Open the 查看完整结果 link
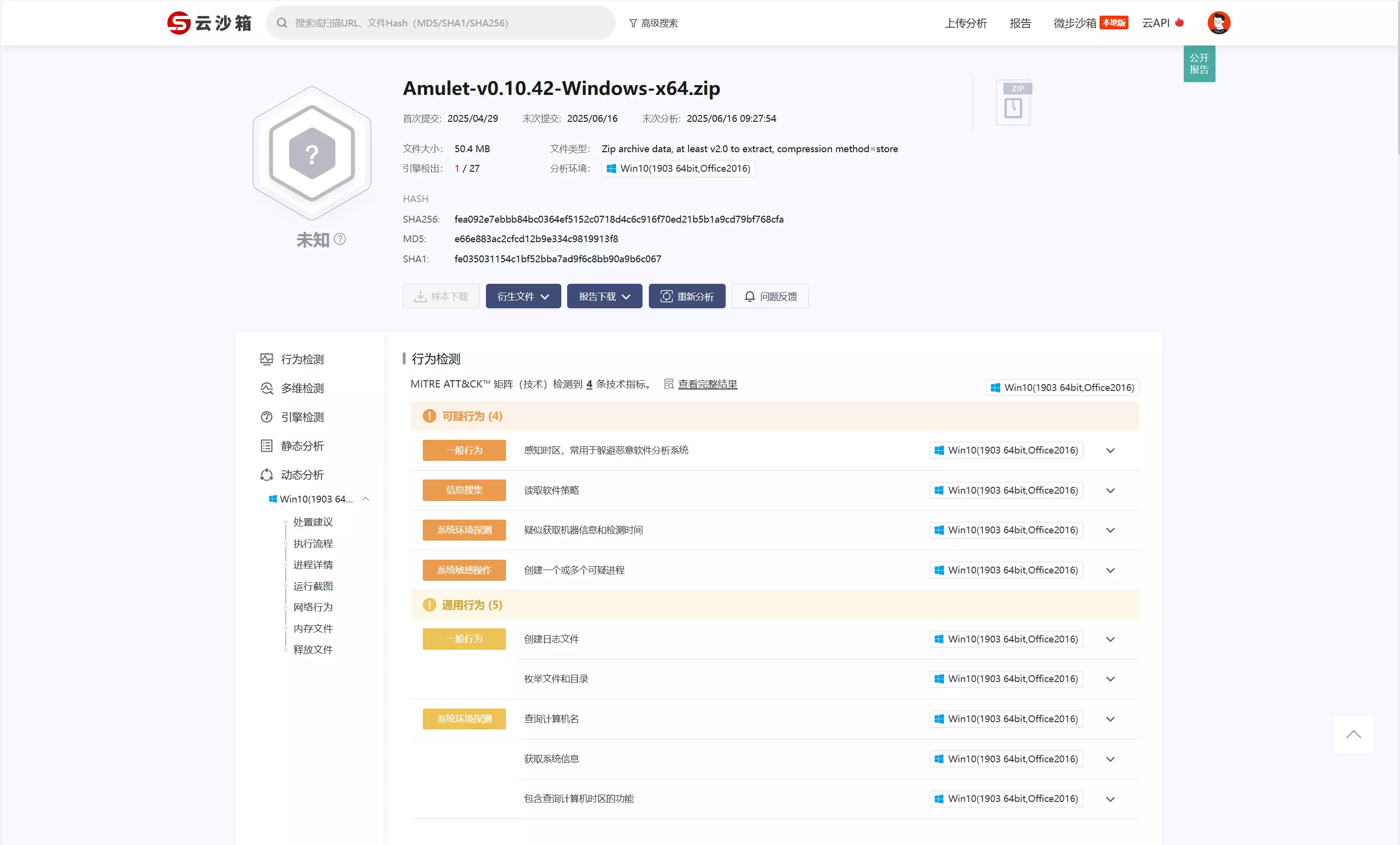1400x845 pixels. click(708, 385)
